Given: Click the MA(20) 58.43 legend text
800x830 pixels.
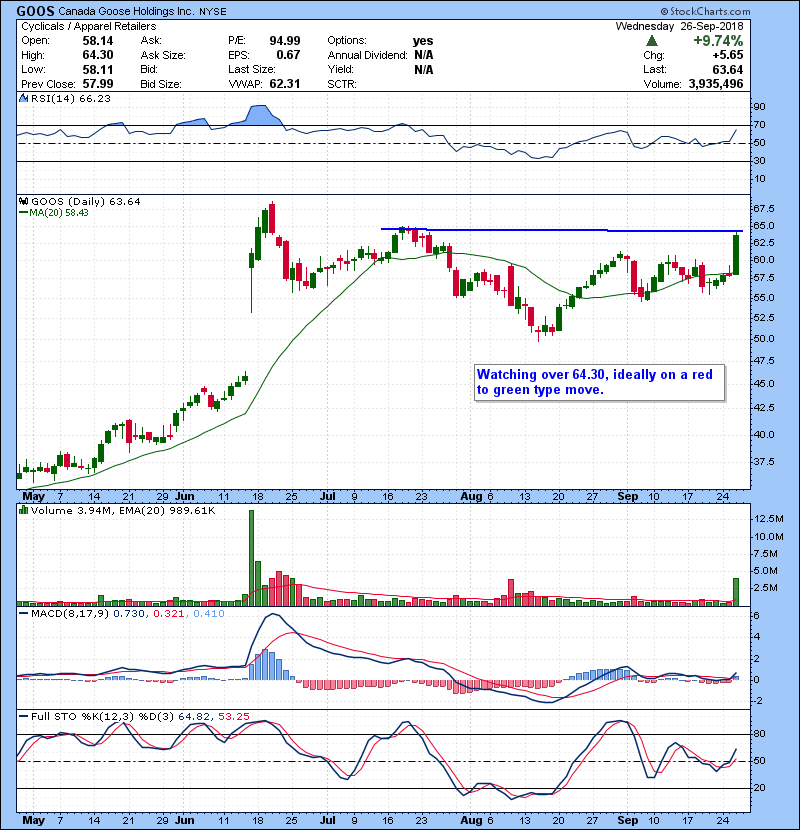Looking at the screenshot, I should [59, 213].
